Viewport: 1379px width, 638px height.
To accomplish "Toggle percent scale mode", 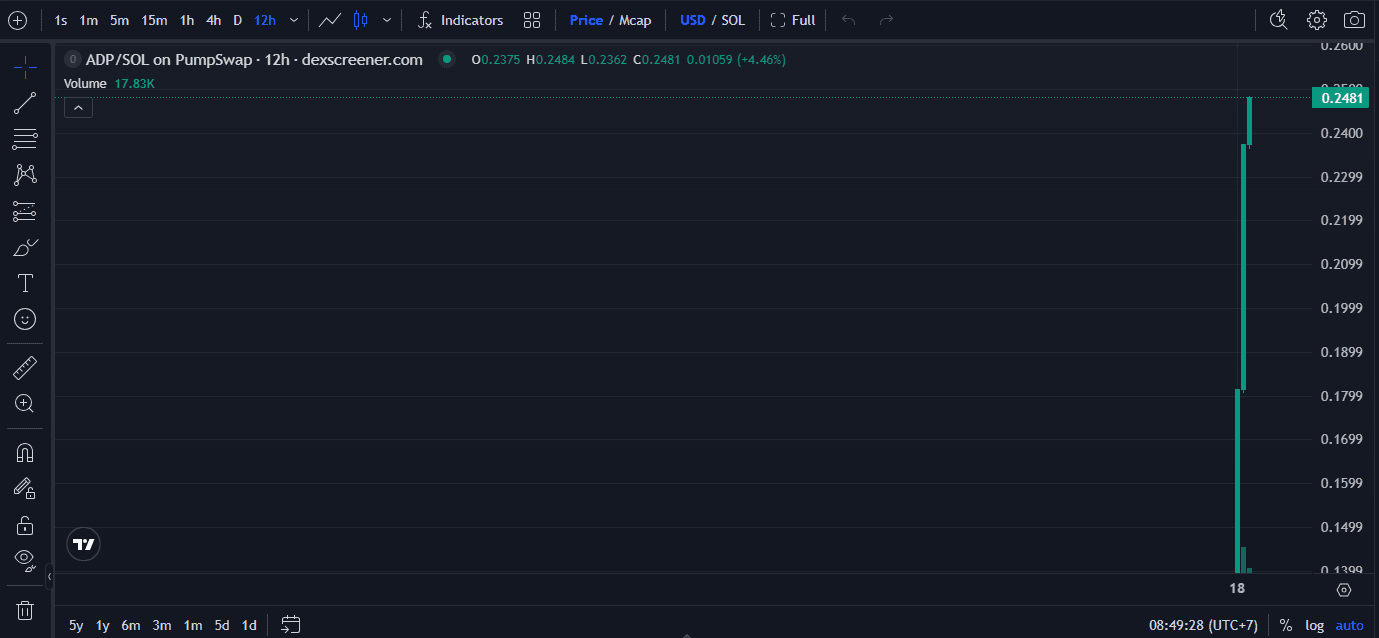I will tap(1285, 625).
